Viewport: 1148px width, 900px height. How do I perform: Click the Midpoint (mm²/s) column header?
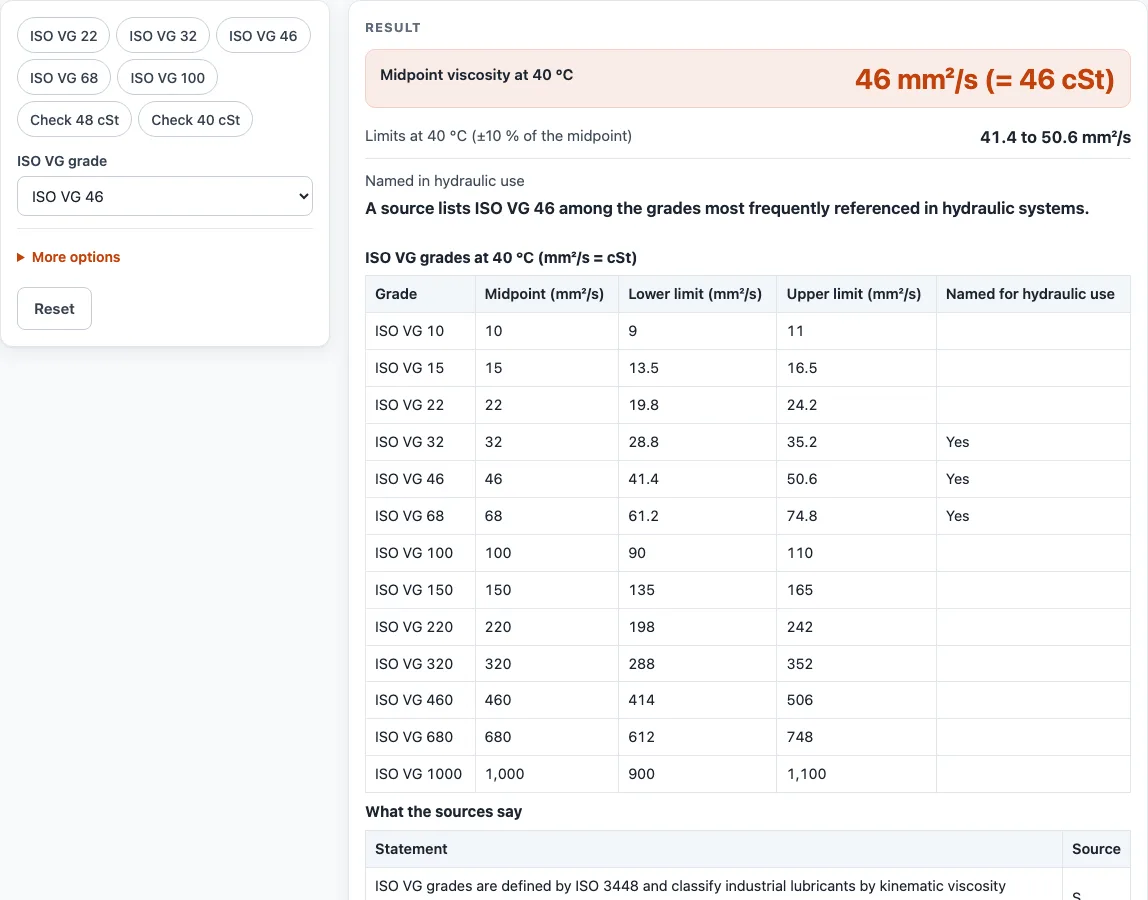(x=547, y=294)
